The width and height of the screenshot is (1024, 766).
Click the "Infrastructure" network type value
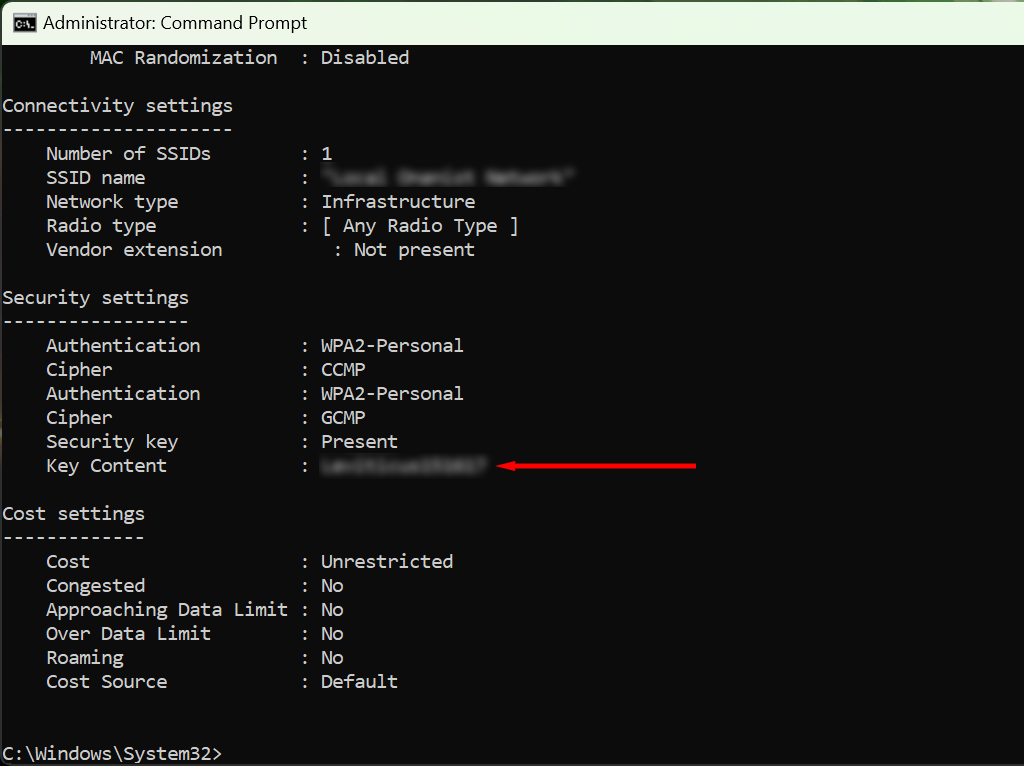click(398, 202)
